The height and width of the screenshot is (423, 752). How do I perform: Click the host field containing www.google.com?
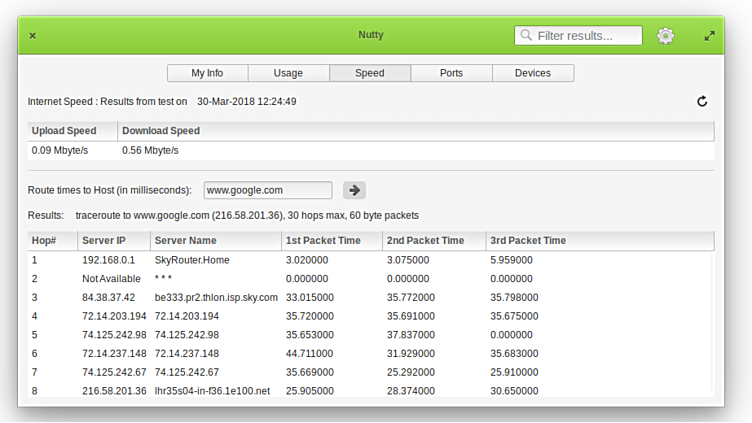click(267, 190)
